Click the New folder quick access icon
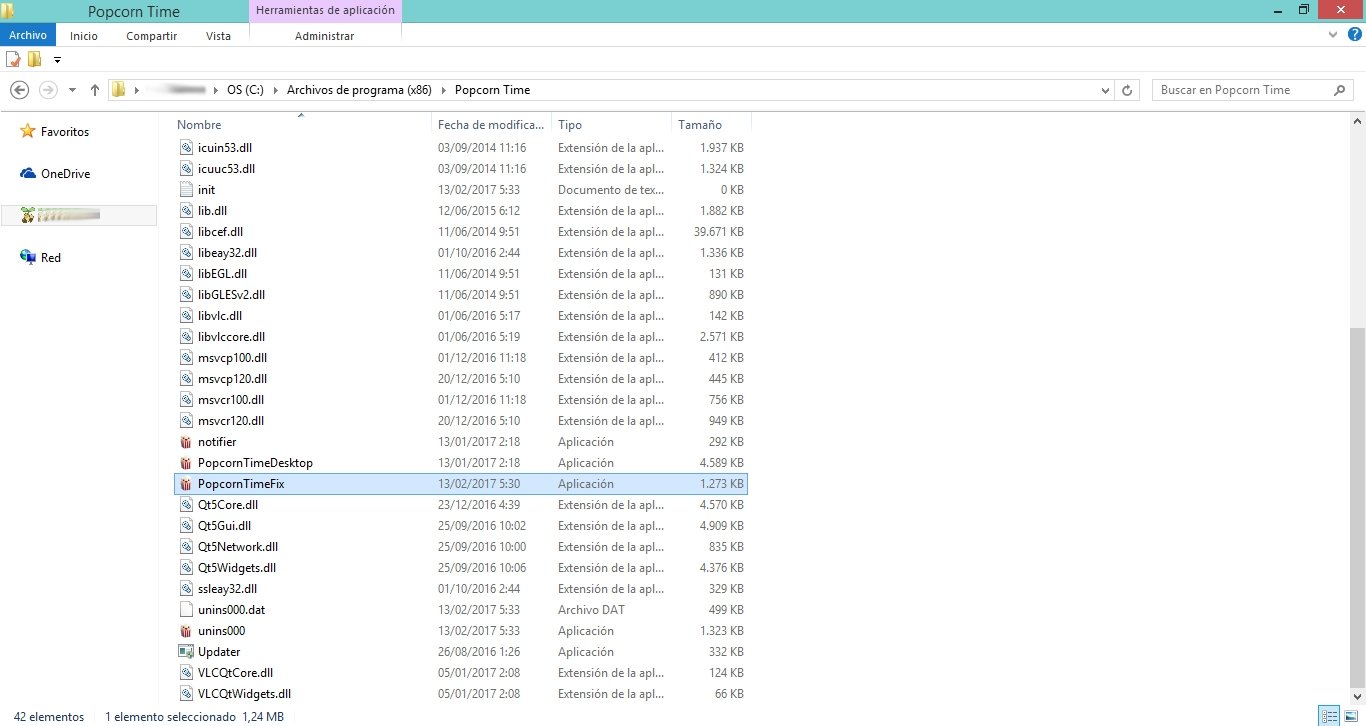This screenshot has height=726, width=1366. 35,60
